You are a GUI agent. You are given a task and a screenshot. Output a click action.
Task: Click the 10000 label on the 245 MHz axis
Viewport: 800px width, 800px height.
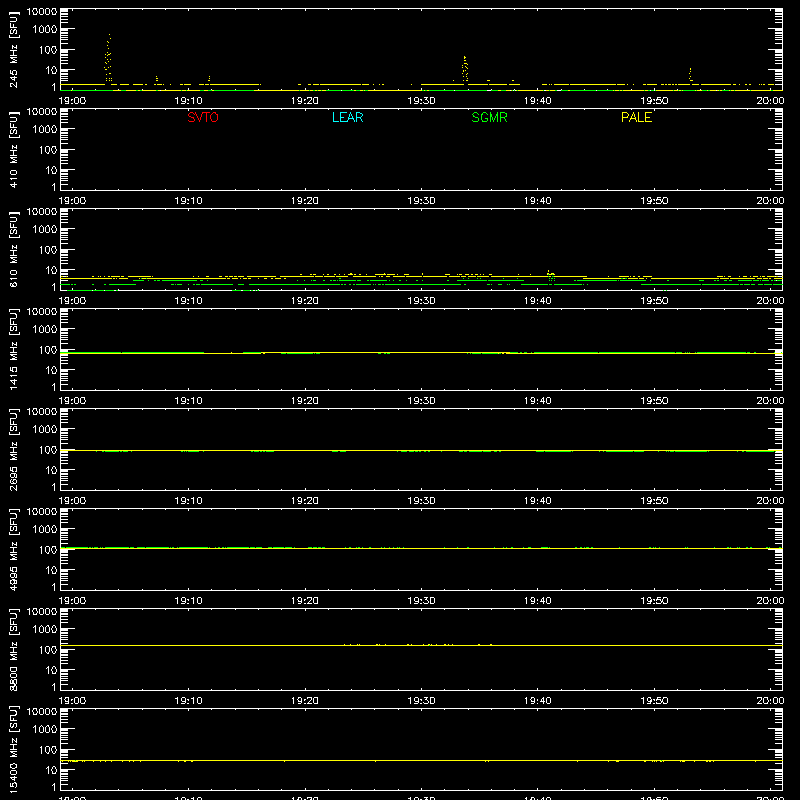point(42,12)
